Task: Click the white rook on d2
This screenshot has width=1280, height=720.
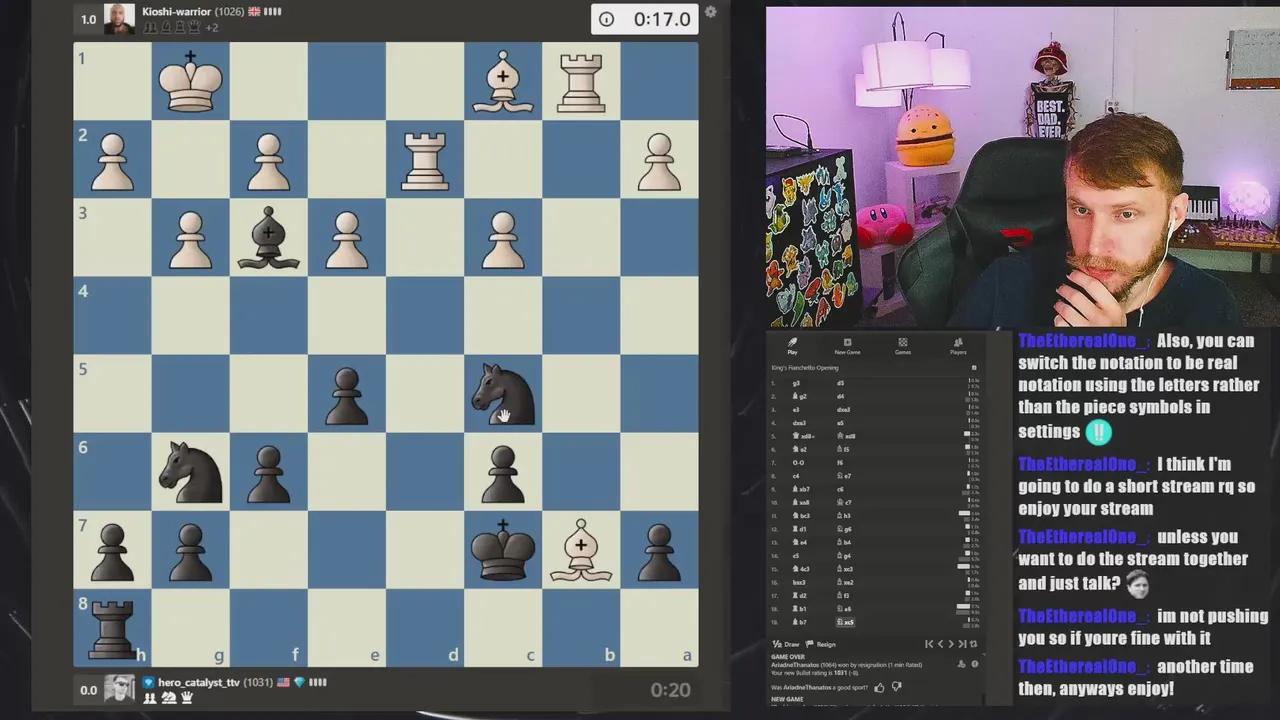Action: (x=425, y=159)
